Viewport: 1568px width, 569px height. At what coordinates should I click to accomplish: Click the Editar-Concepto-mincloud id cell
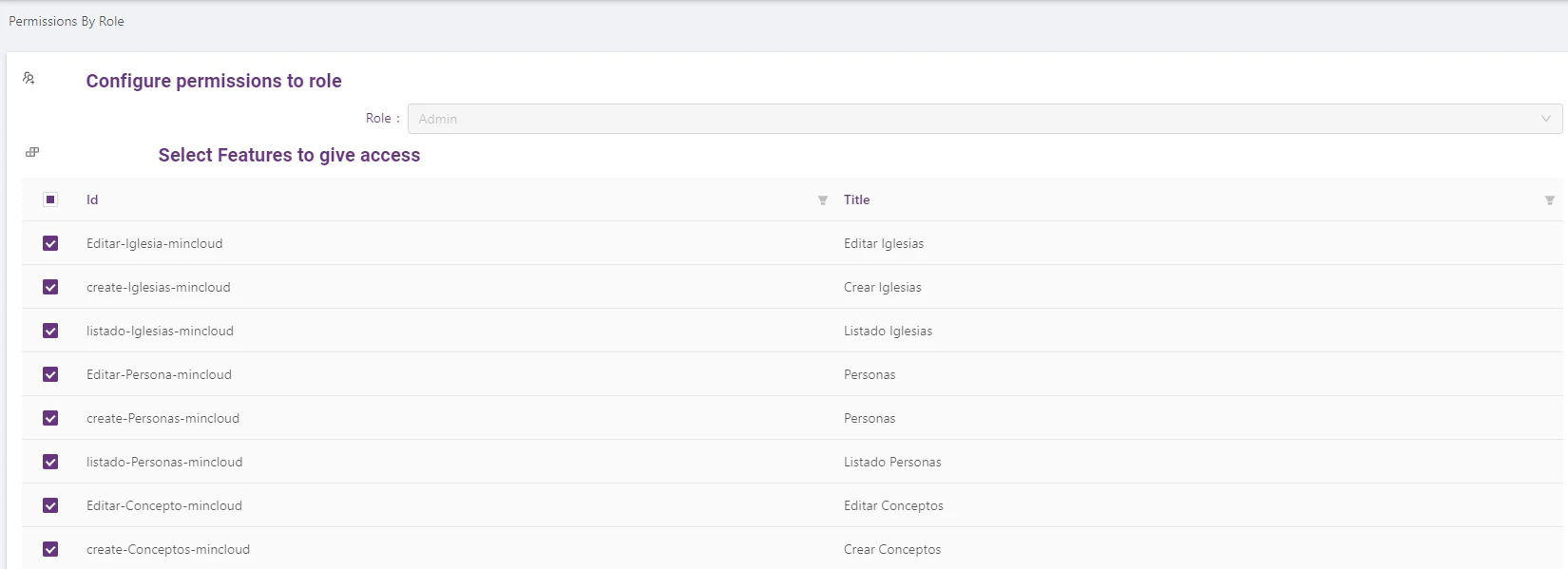[164, 505]
